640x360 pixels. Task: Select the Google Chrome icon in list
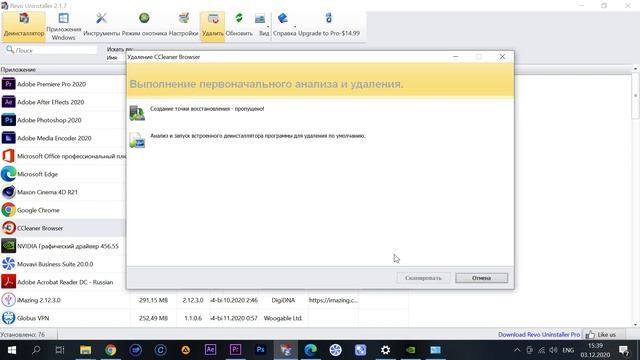[x=8, y=210]
